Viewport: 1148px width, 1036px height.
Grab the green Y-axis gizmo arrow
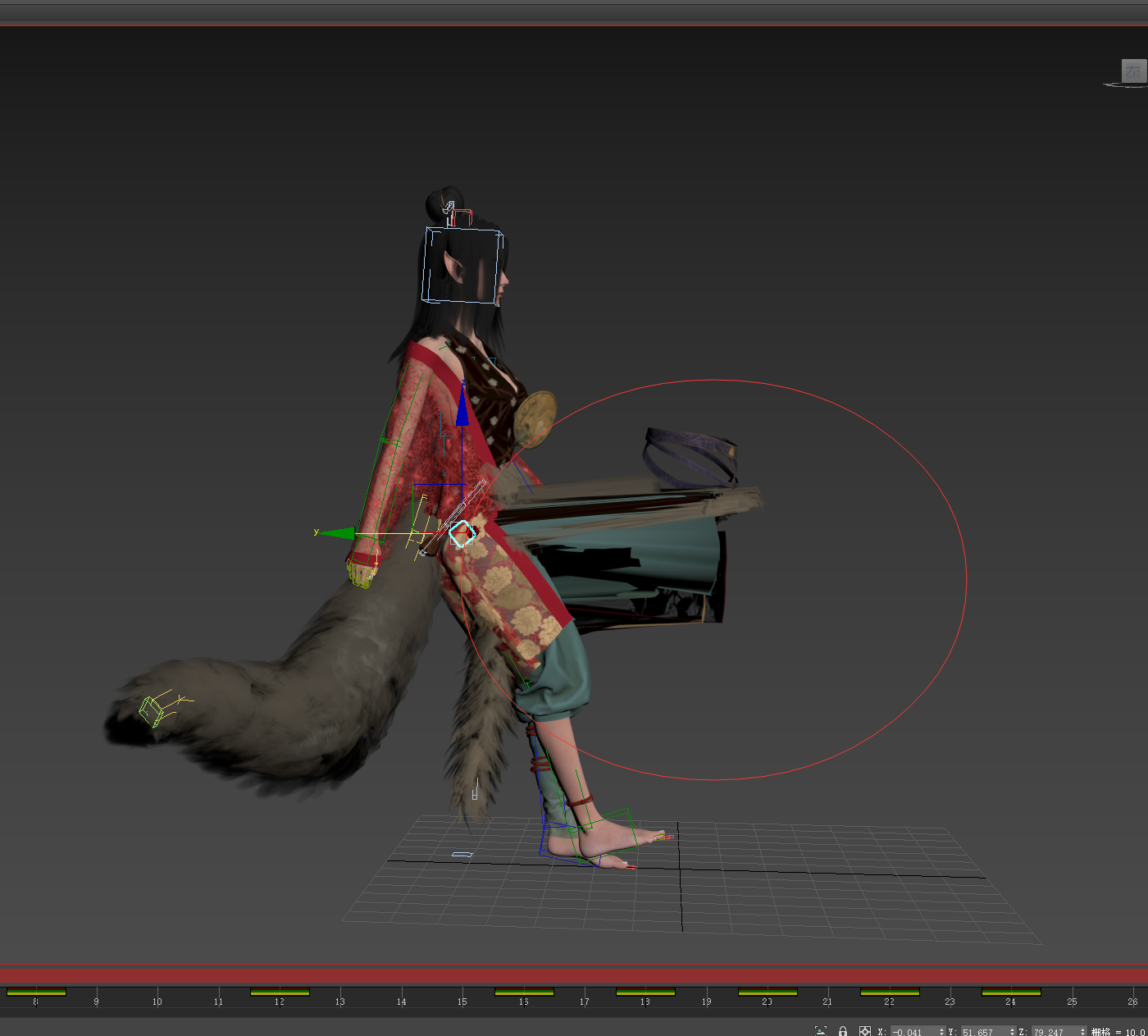338,534
